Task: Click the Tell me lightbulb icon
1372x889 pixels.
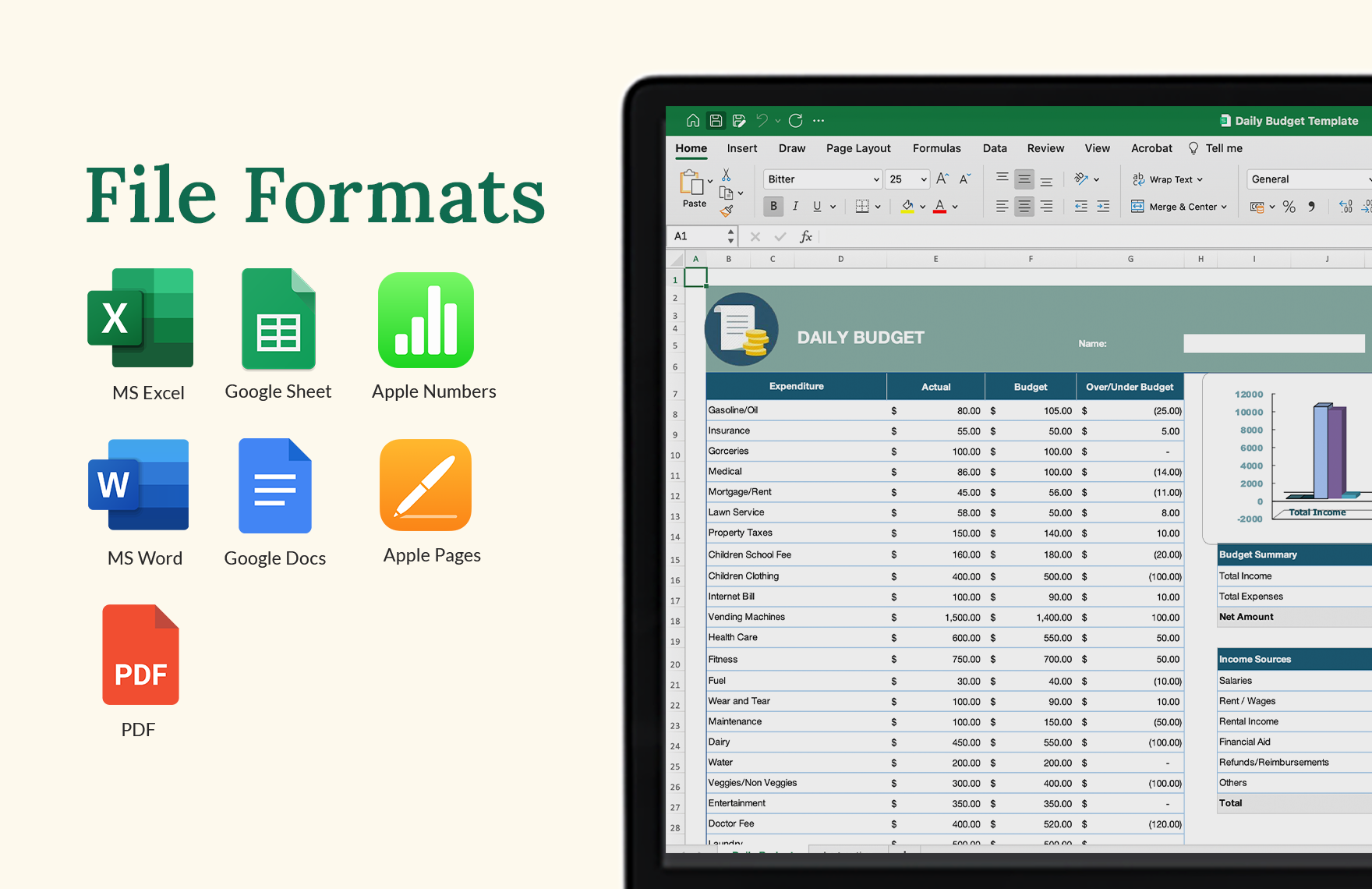Action: [x=1193, y=148]
